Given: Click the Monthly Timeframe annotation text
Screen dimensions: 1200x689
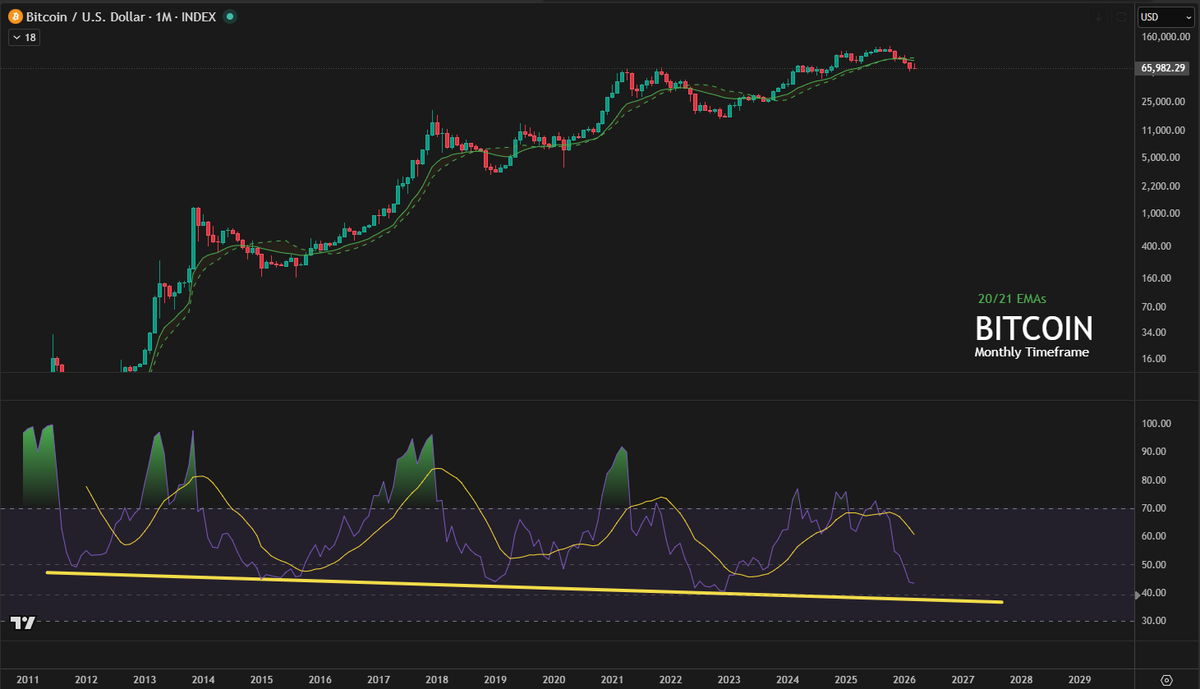Looking at the screenshot, I should pos(1032,352).
